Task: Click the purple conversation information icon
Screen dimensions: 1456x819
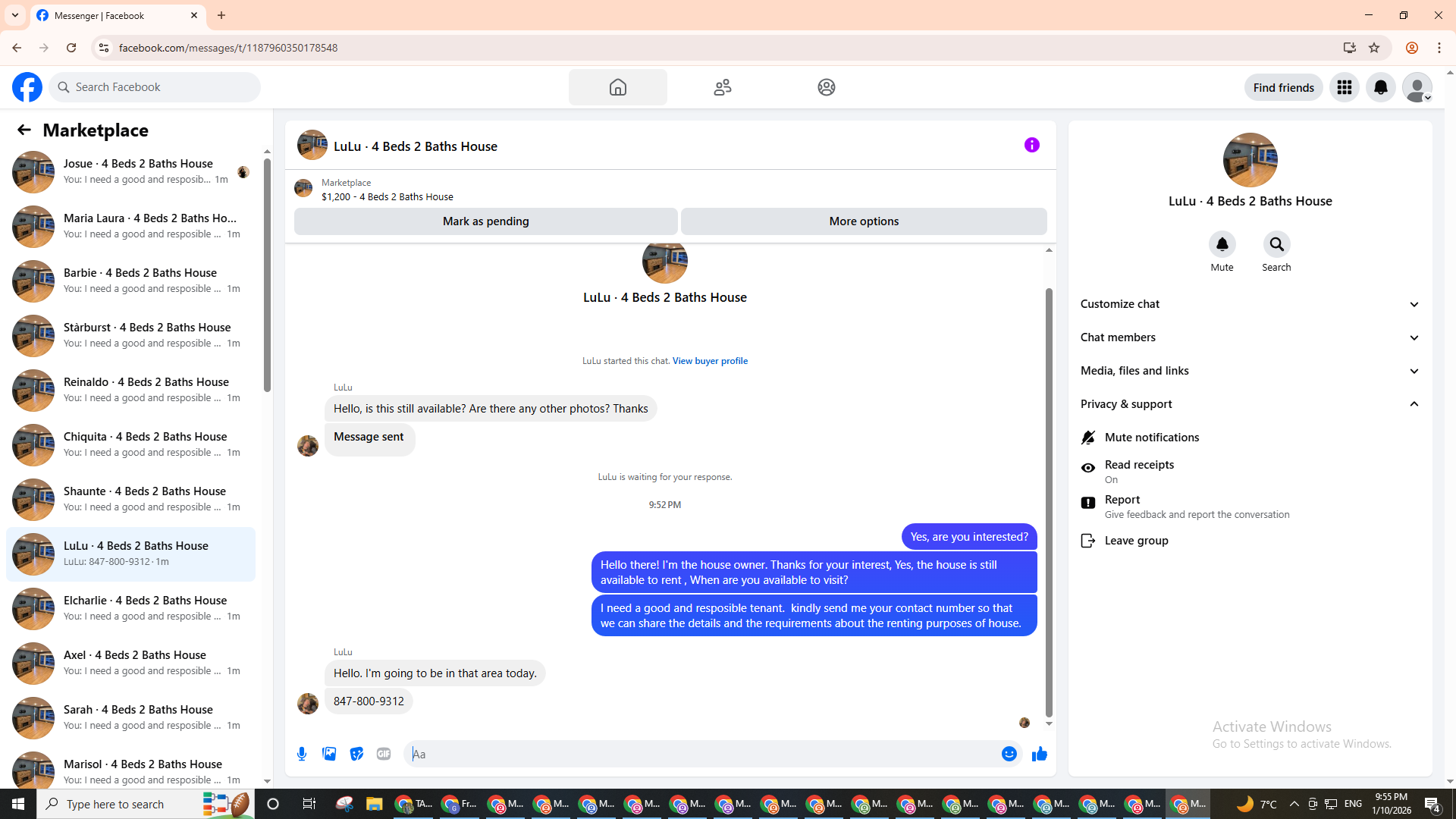Action: pyautogui.click(x=1031, y=145)
